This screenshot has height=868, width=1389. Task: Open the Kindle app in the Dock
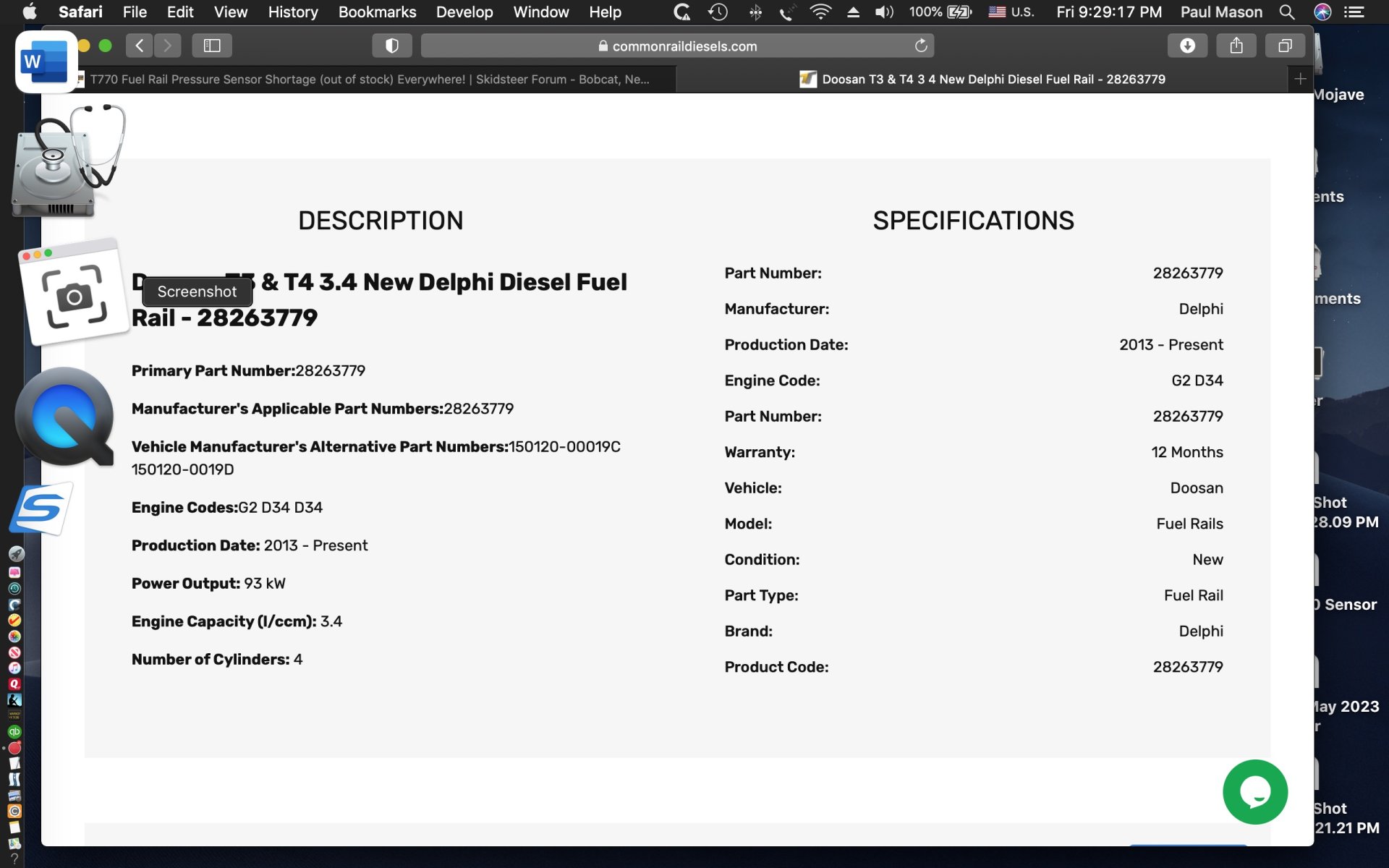pos(14,699)
